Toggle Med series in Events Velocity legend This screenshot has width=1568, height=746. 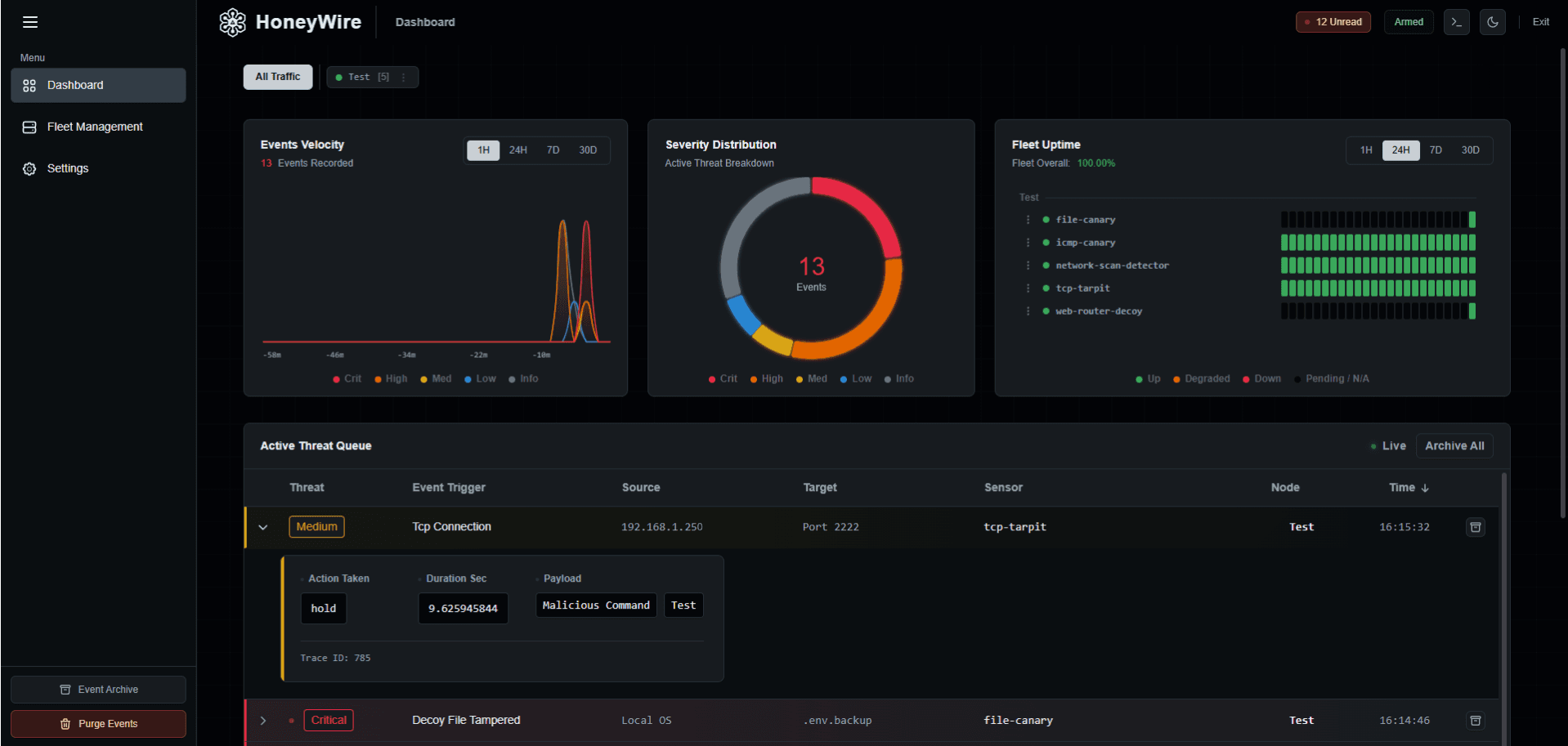pos(436,379)
